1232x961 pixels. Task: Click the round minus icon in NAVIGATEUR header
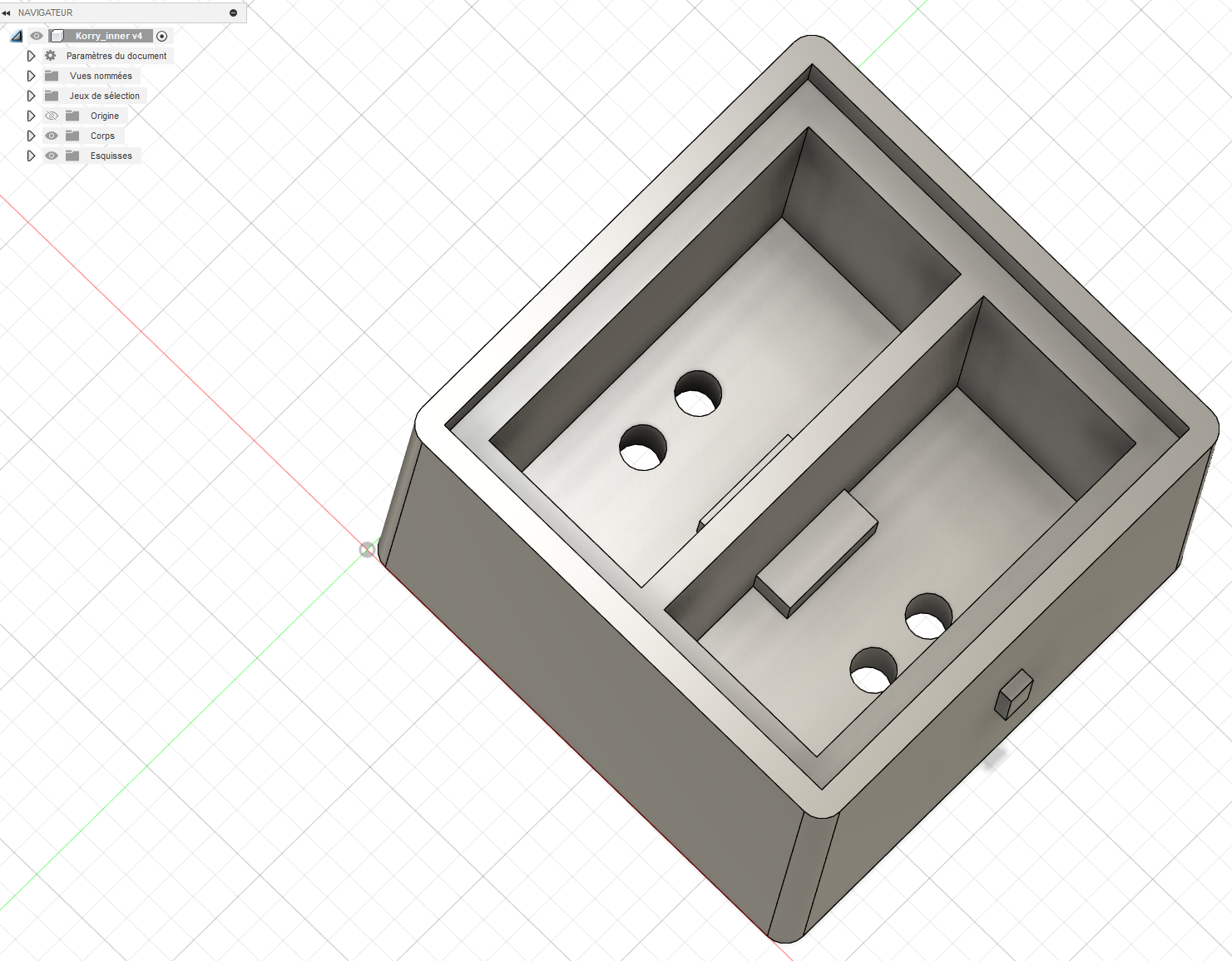pos(233,12)
